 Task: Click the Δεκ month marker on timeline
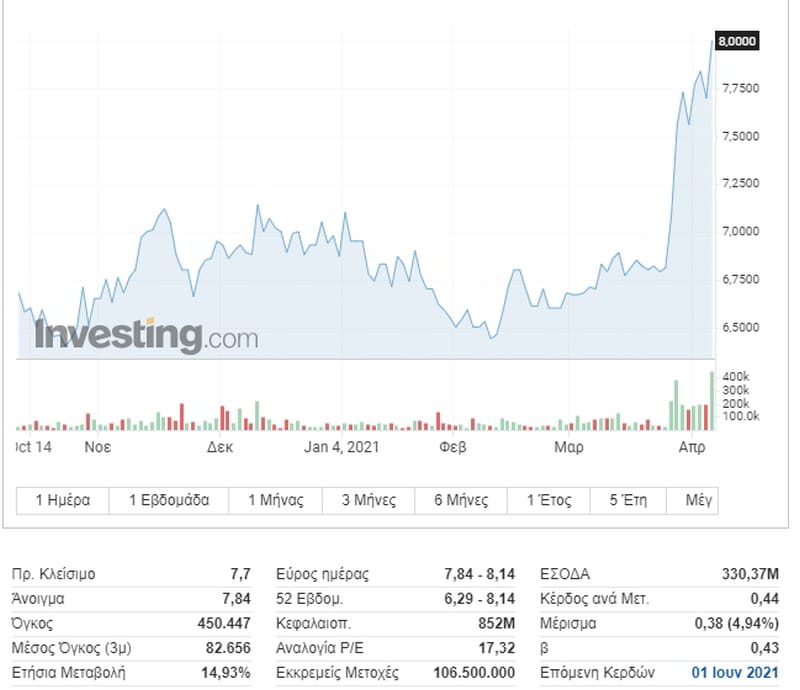tap(220, 447)
